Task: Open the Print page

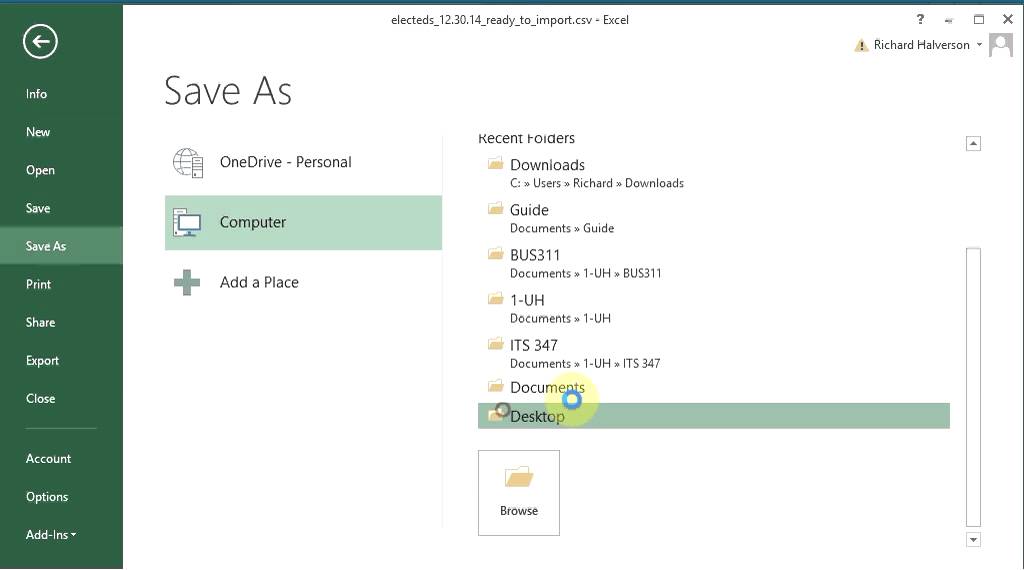Action: (39, 284)
